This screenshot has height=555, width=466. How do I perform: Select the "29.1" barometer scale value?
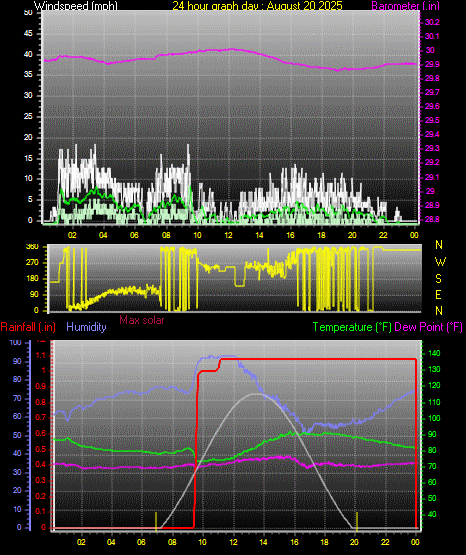[432, 177]
